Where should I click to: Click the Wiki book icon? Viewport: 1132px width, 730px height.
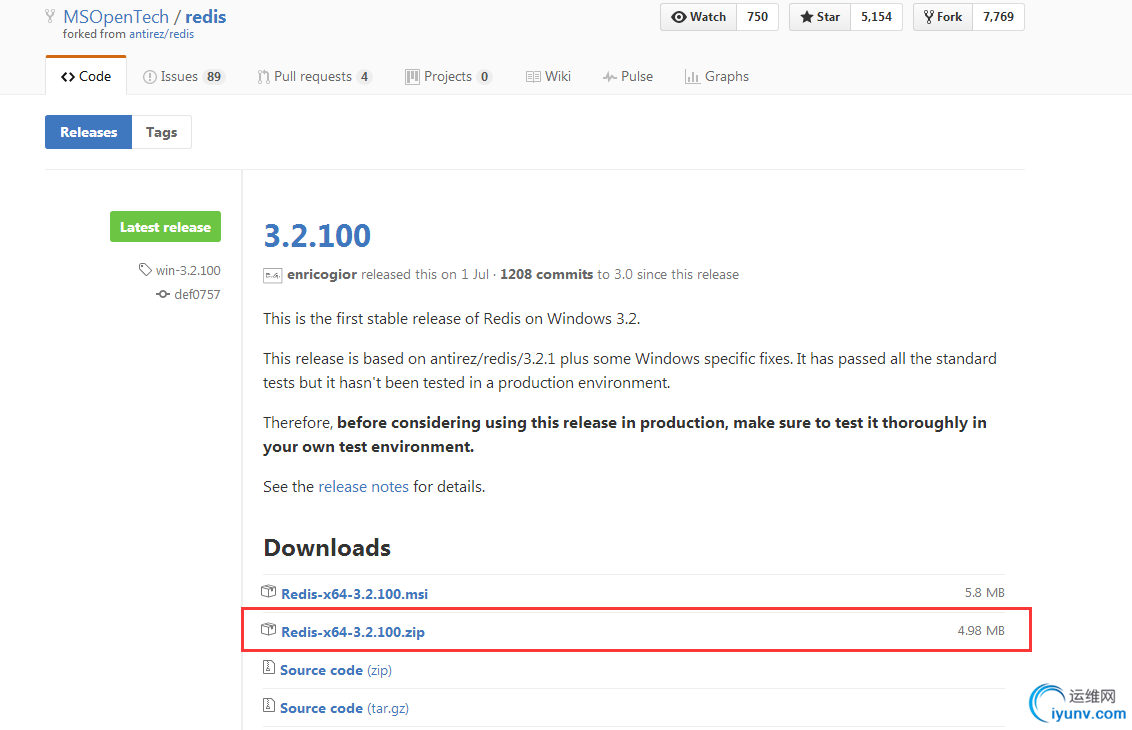pos(534,77)
